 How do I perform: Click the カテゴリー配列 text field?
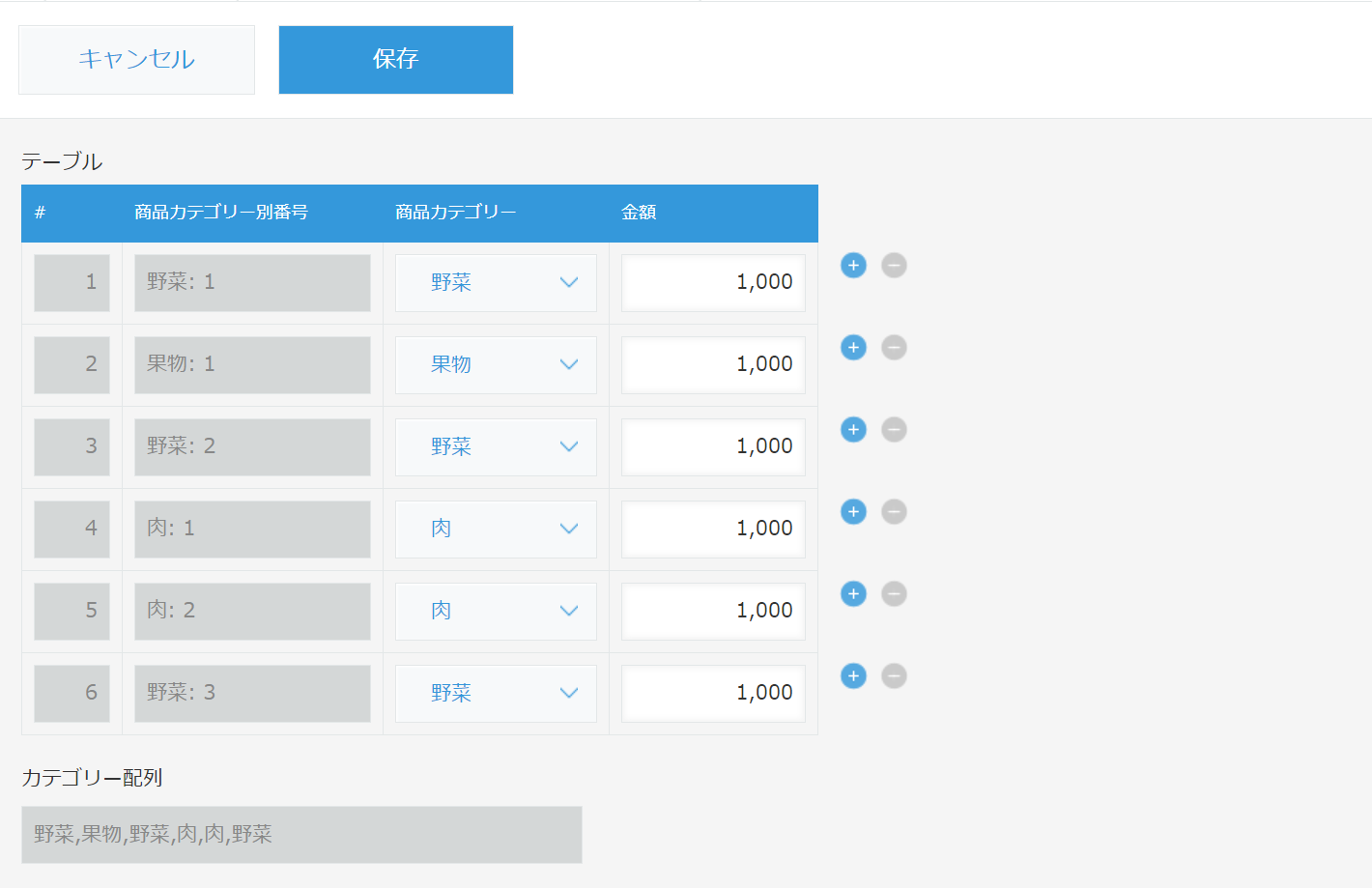[x=301, y=835]
